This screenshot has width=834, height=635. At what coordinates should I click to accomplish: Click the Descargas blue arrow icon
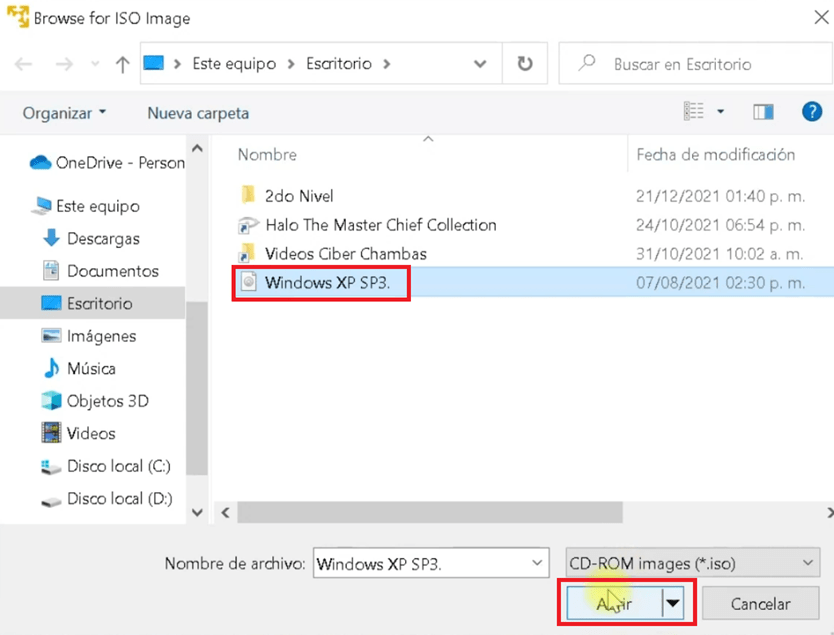coord(51,238)
